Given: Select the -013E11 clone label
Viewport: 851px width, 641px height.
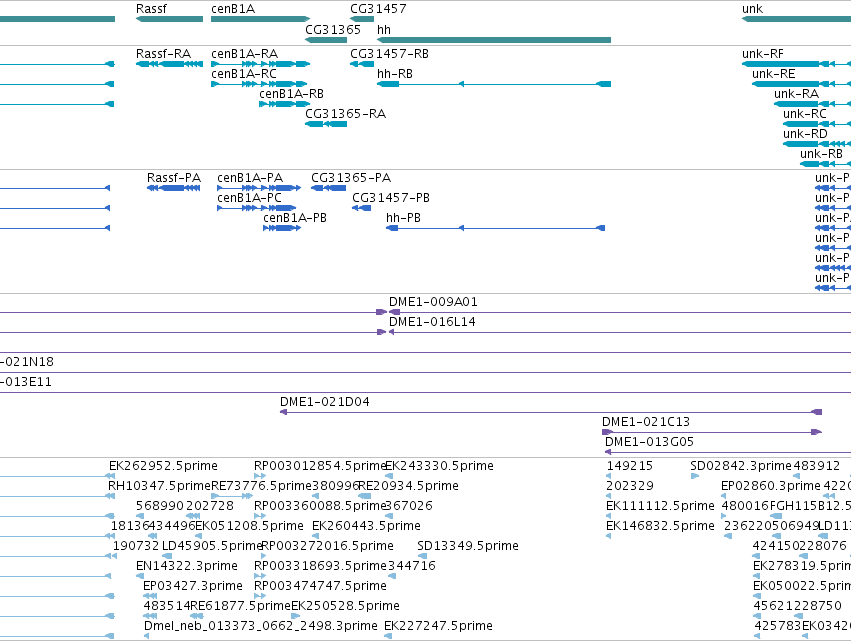Looking at the screenshot, I should (26, 382).
